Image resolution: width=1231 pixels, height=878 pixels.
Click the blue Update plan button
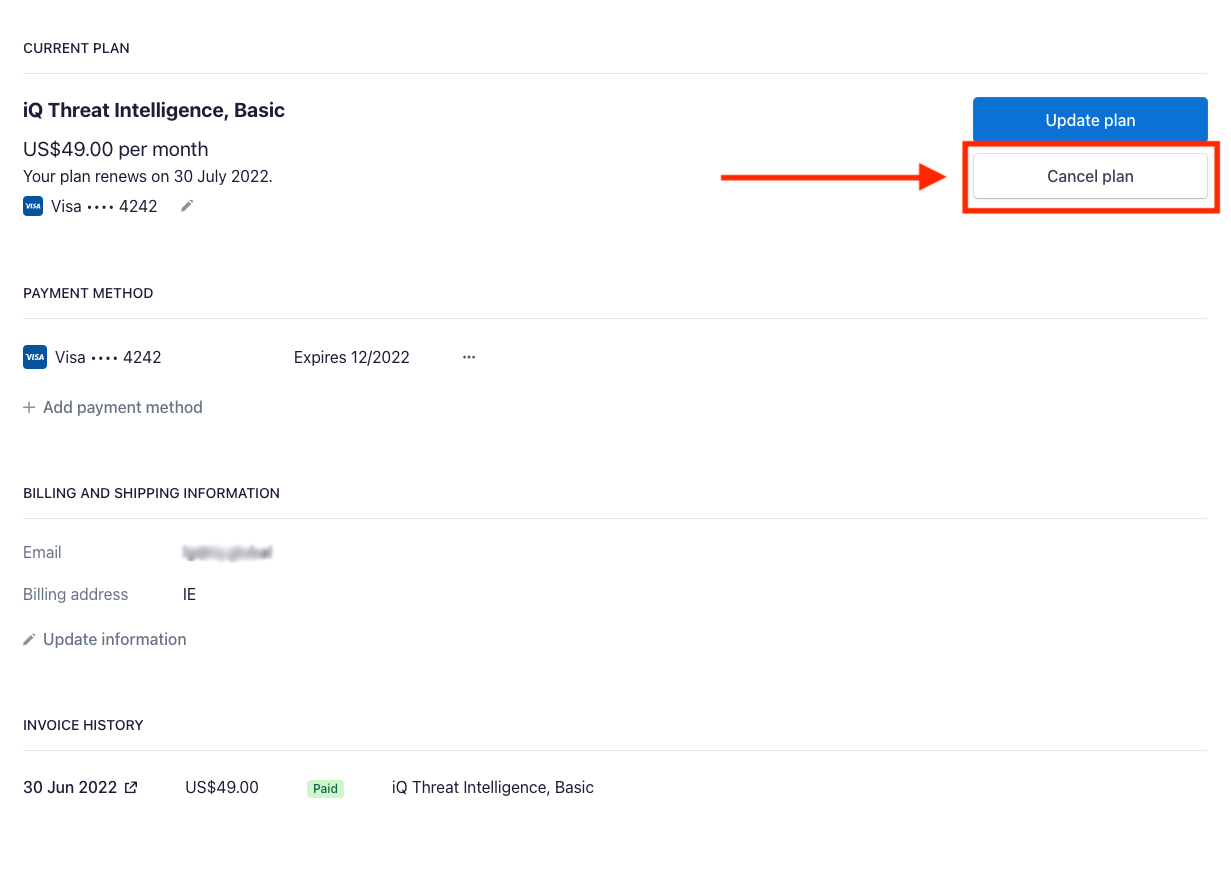tap(1090, 120)
